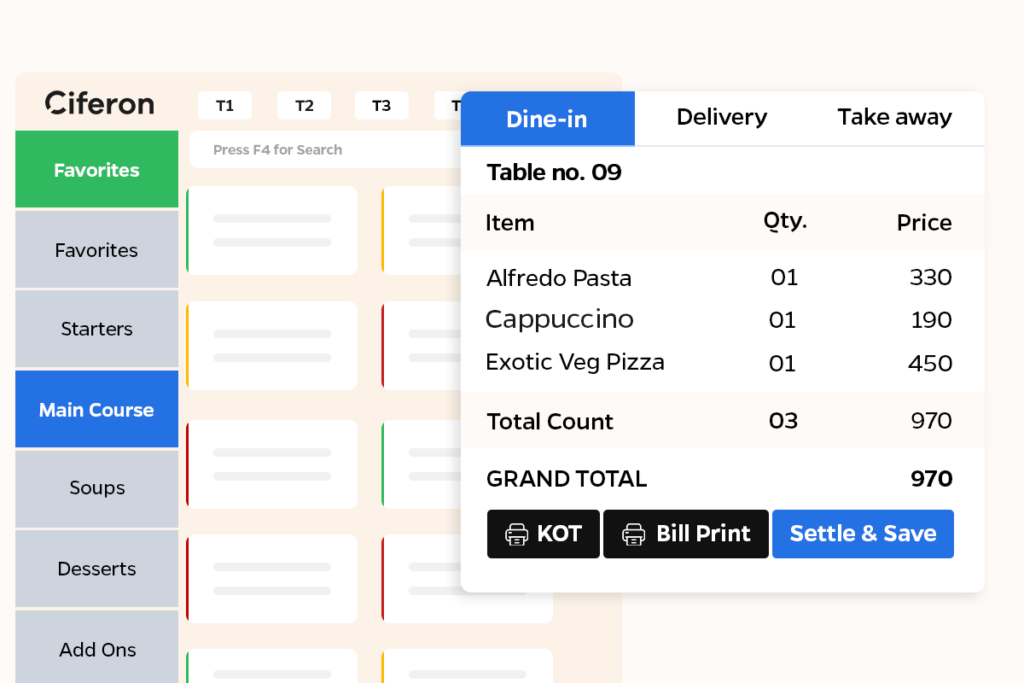Click the Alfredo Pasta price 330
This screenshot has height=683, width=1024.
[x=931, y=278]
